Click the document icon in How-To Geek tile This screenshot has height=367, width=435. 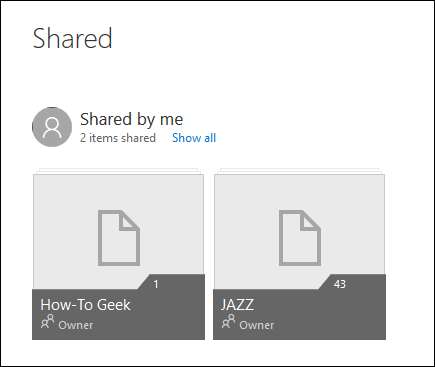click(119, 238)
